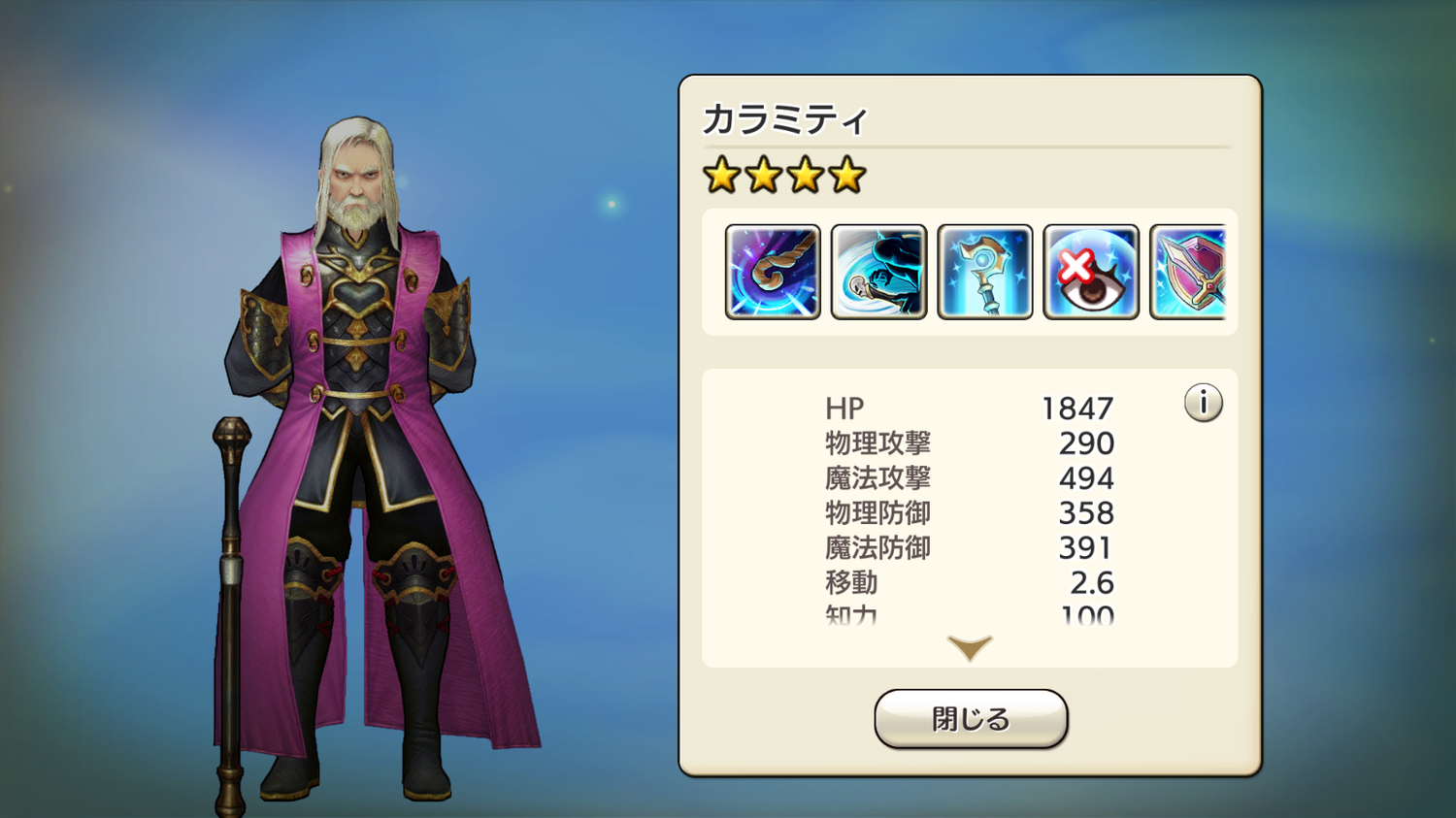Screen dimensions: 1456x818
Task: Click the leftmost gold rarity star
Action: [721, 176]
